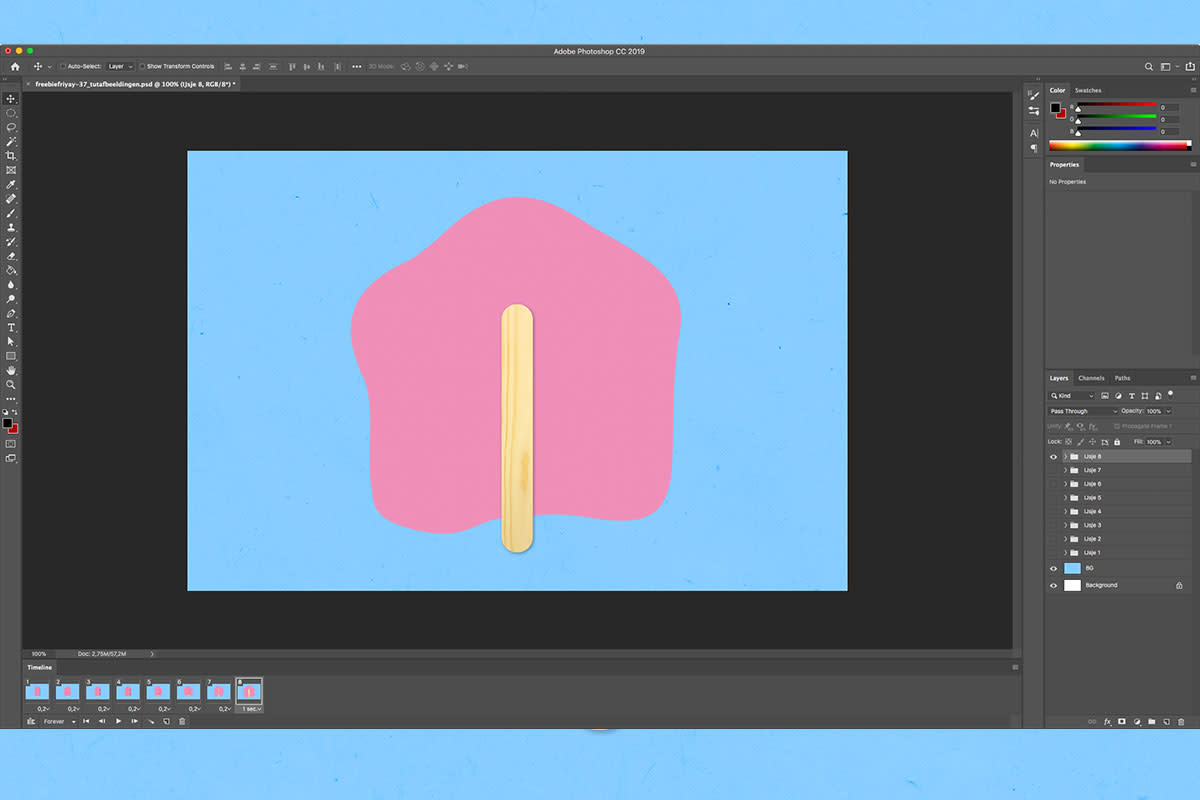Switch to the Swatches tab
Image resolution: width=1200 pixels, height=800 pixels.
tap(1088, 91)
